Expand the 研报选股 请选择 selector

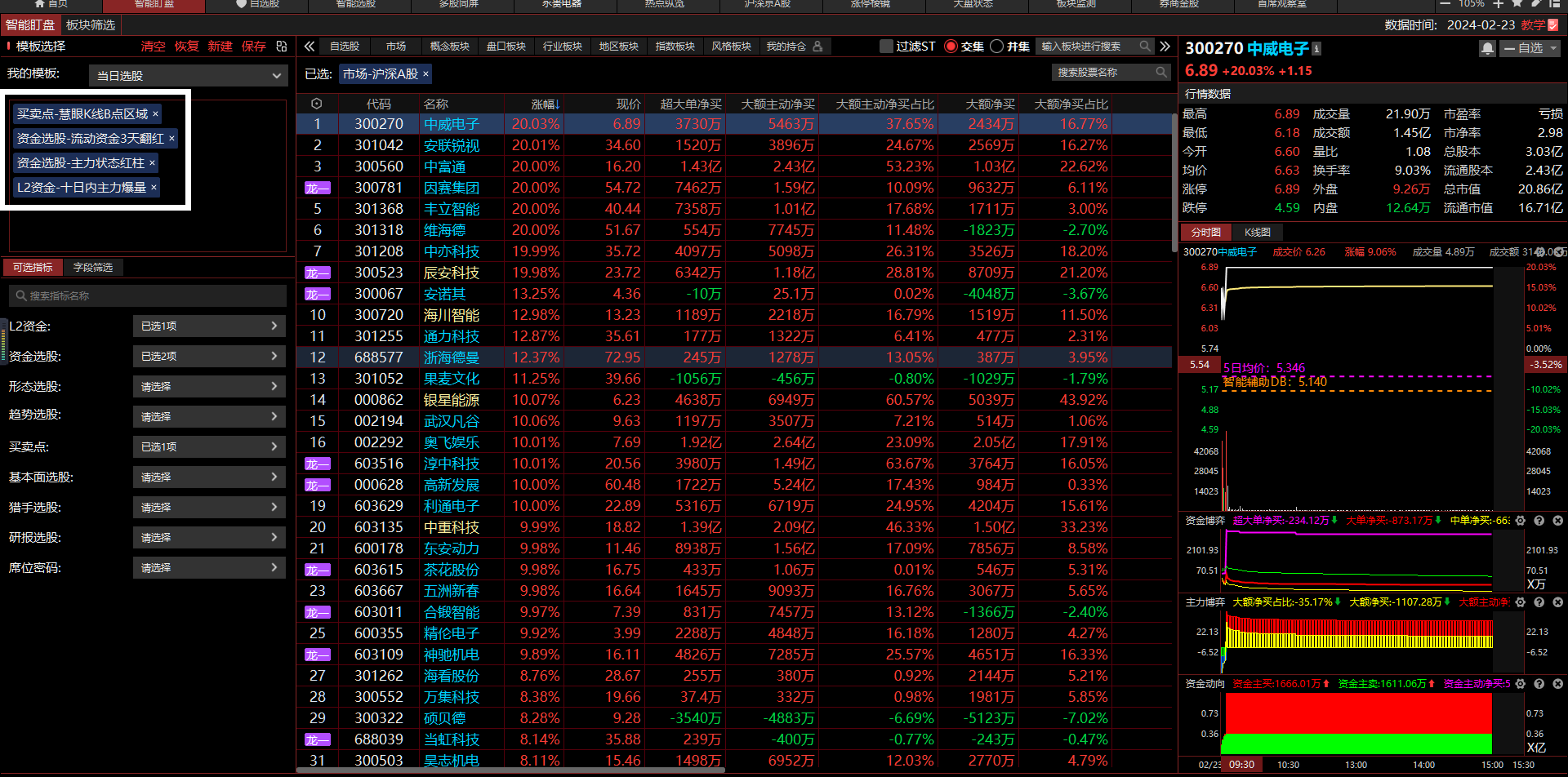[209, 537]
